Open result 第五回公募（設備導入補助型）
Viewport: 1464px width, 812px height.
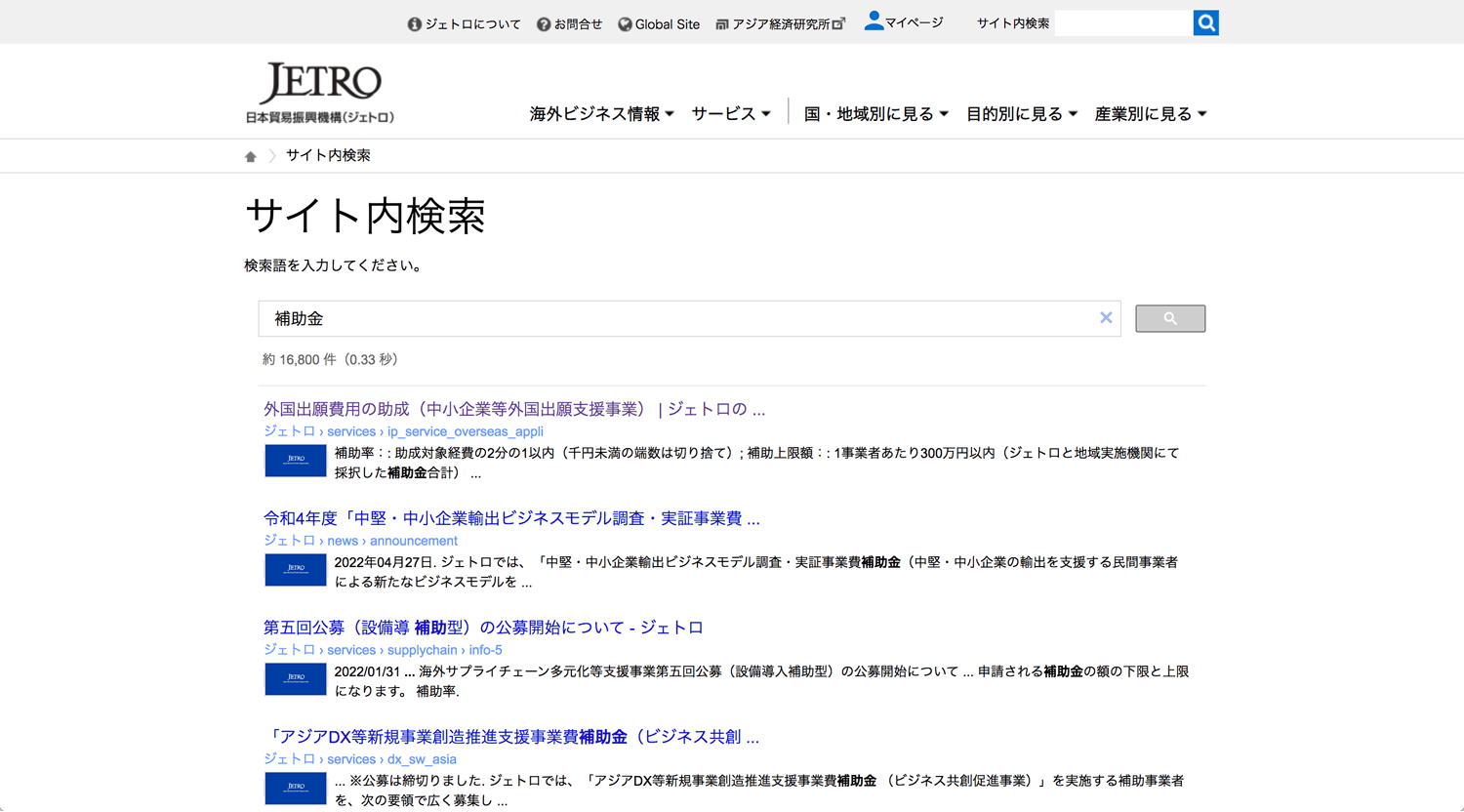coord(483,628)
